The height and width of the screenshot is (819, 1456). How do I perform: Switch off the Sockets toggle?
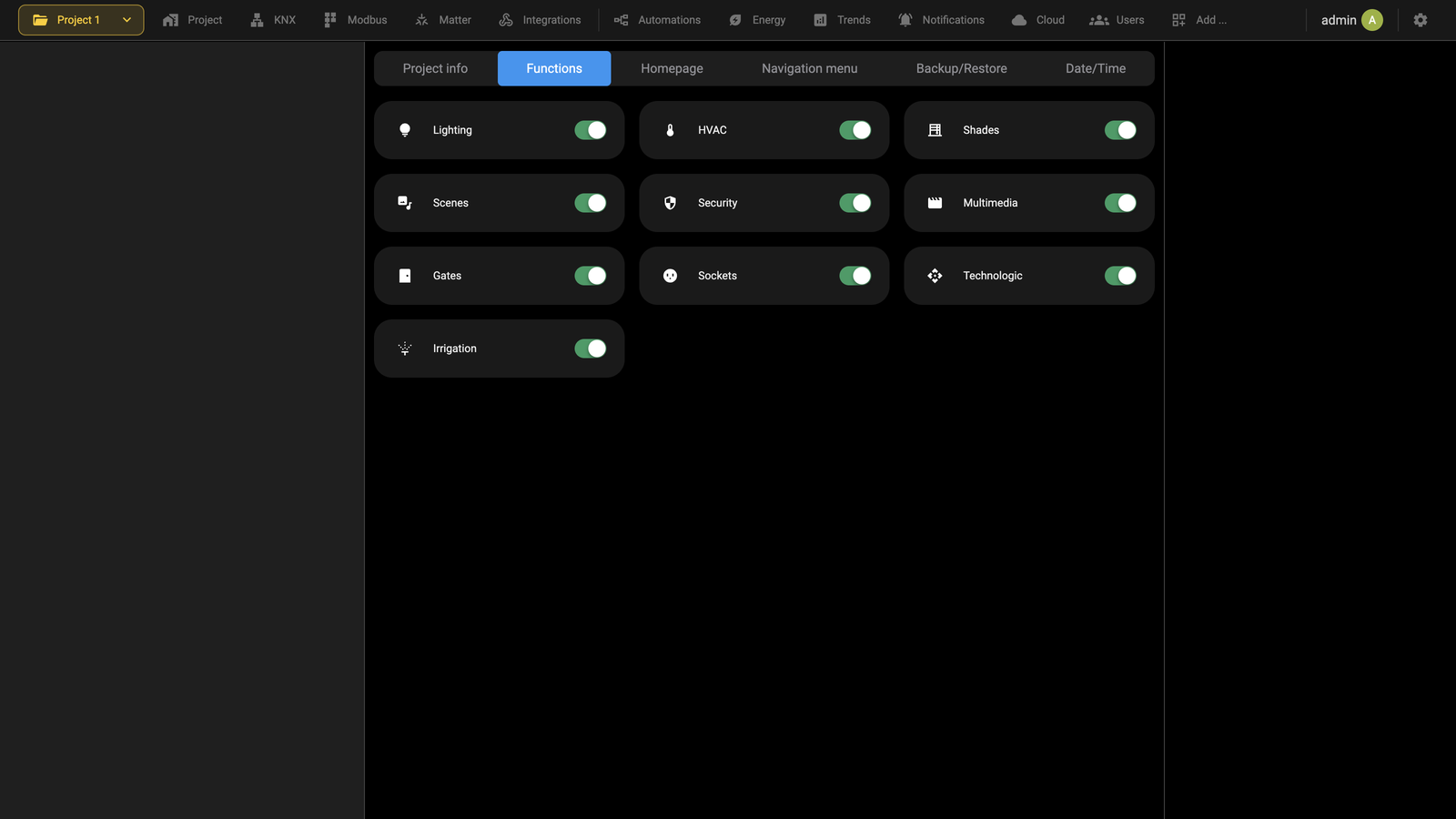pyautogui.click(x=855, y=276)
